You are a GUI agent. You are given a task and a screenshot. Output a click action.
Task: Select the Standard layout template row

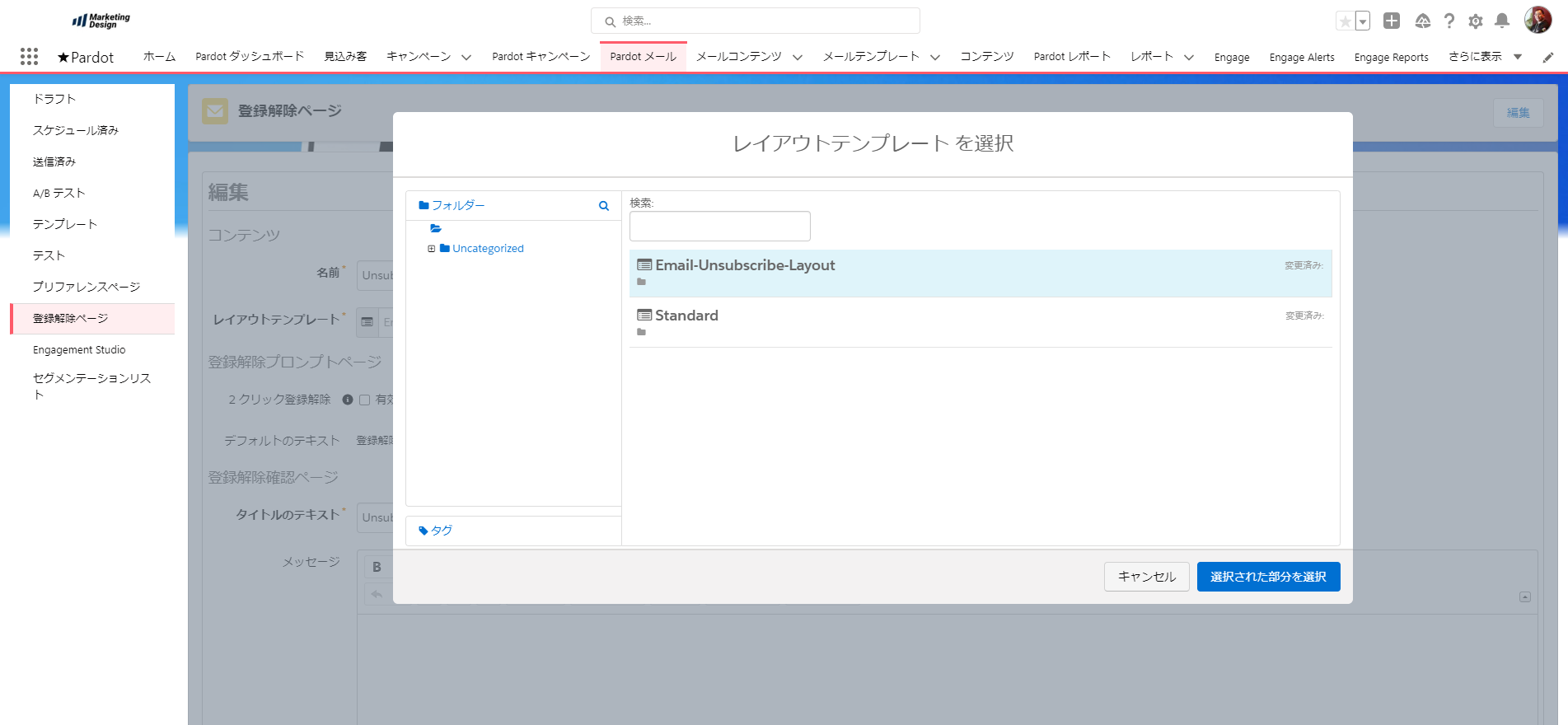[980, 322]
